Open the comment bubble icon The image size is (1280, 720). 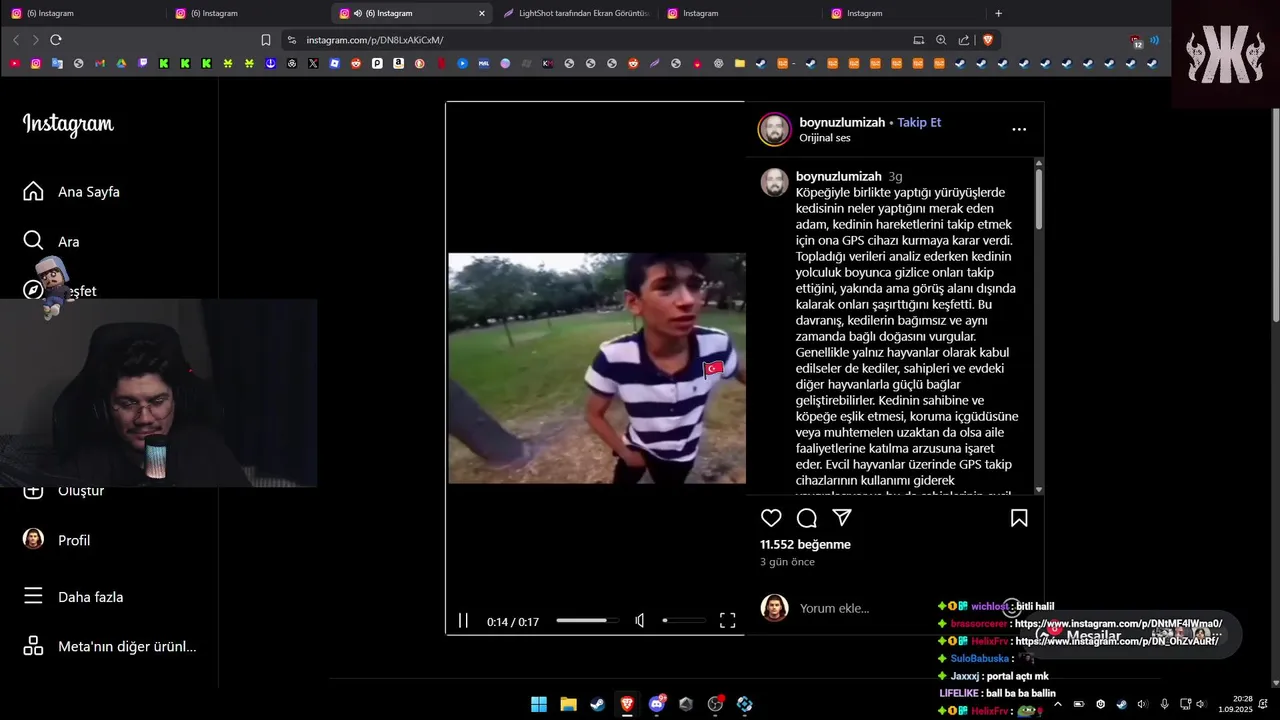[807, 518]
